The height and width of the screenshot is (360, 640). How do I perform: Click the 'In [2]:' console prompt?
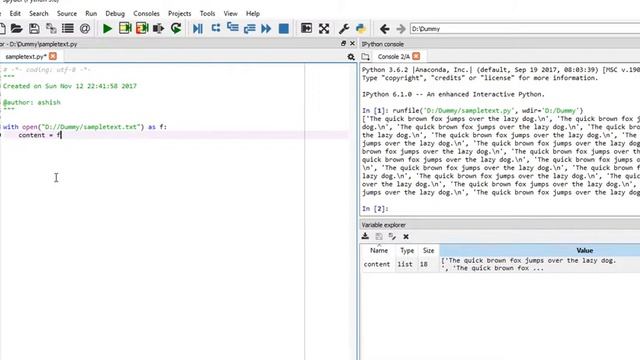tap(375, 209)
